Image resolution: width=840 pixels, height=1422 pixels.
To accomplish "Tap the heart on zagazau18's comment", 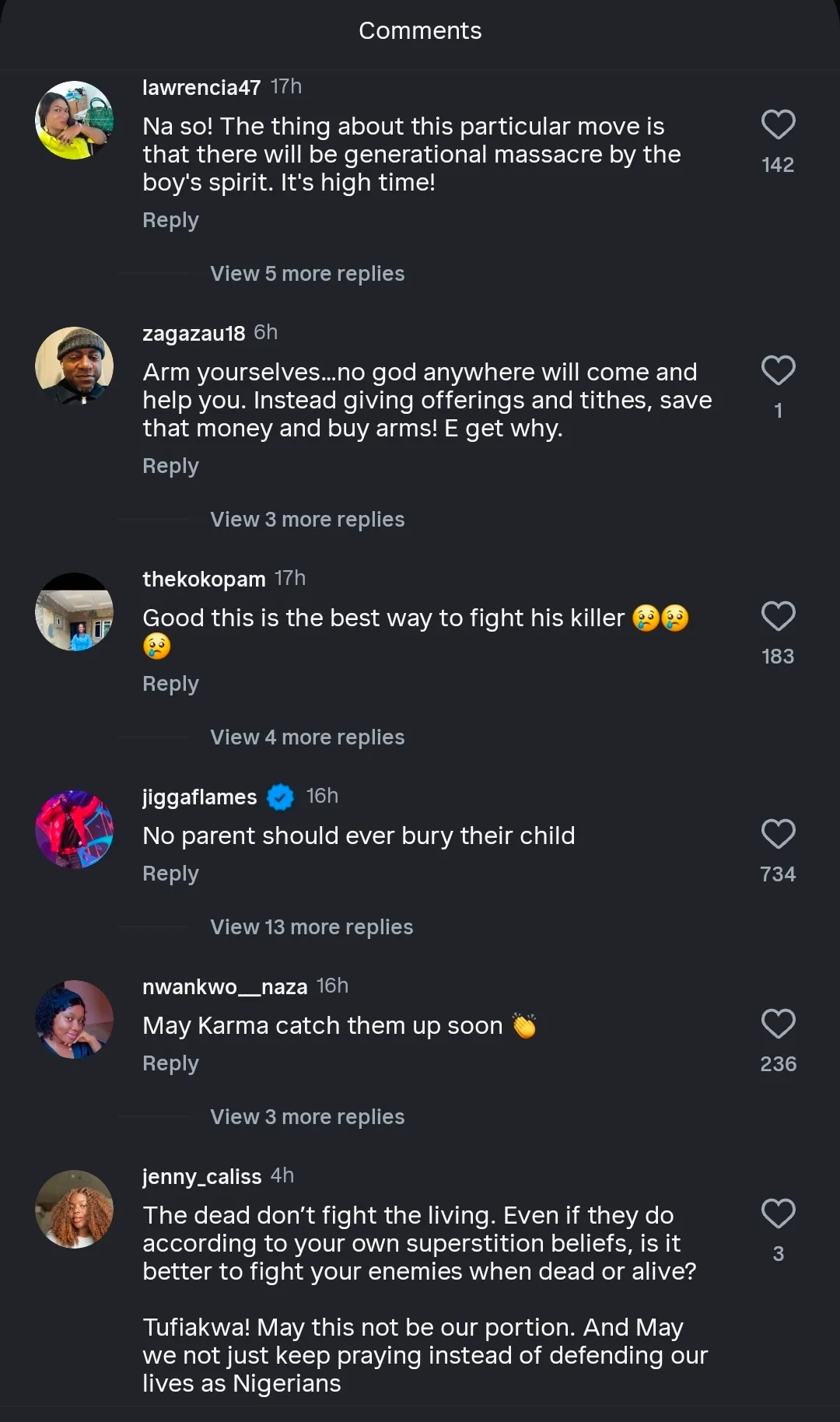I will 778,371.
